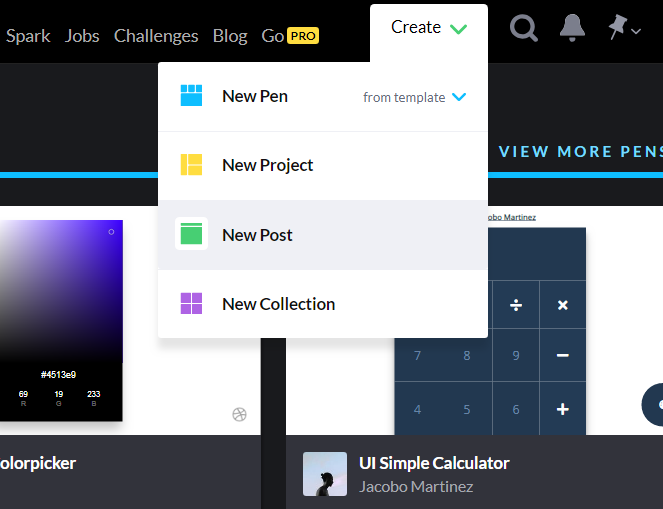Open the Blog nav link
Screen dimensions: 663x509
(x=230, y=36)
